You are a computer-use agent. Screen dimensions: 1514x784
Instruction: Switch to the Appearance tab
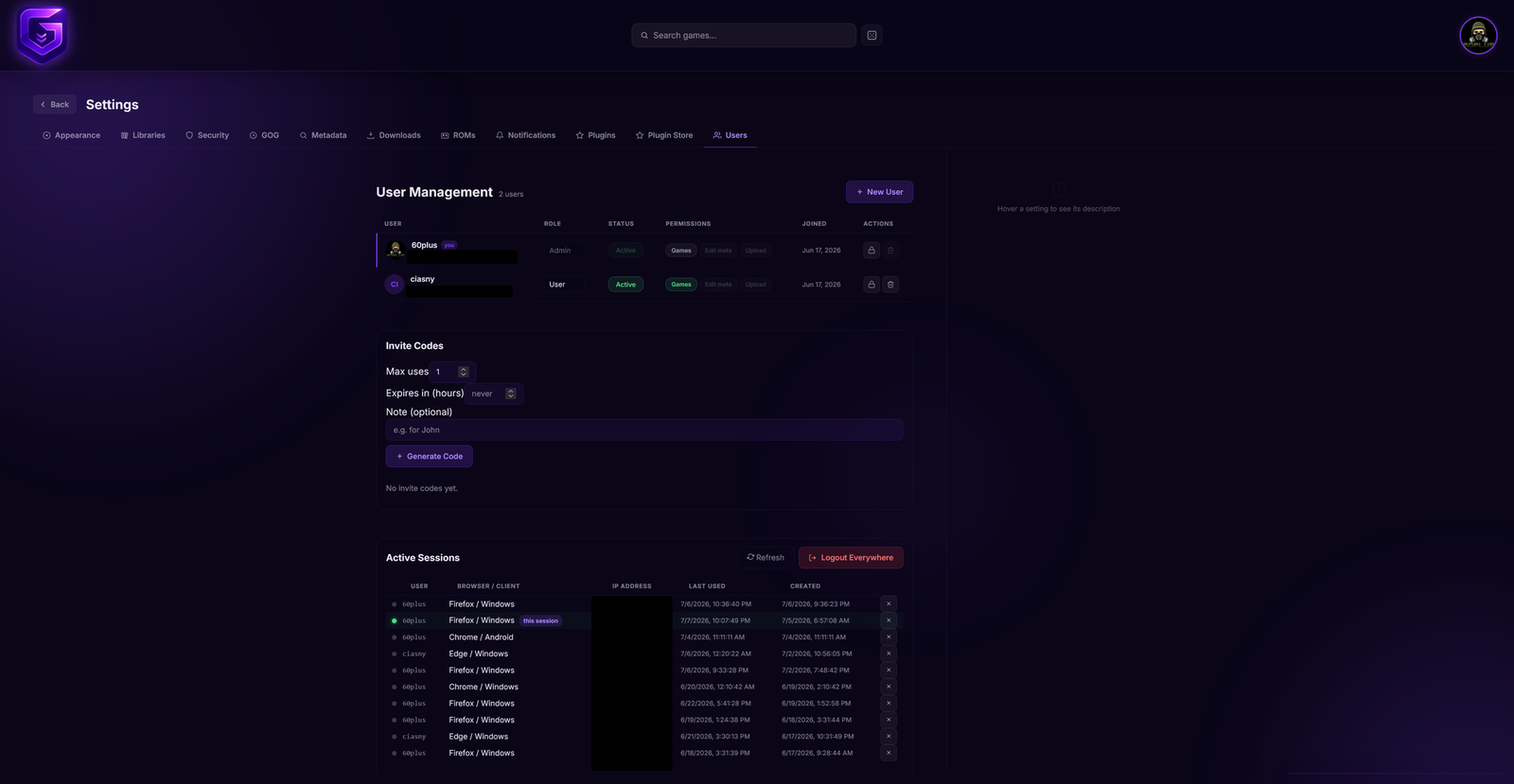[71, 135]
